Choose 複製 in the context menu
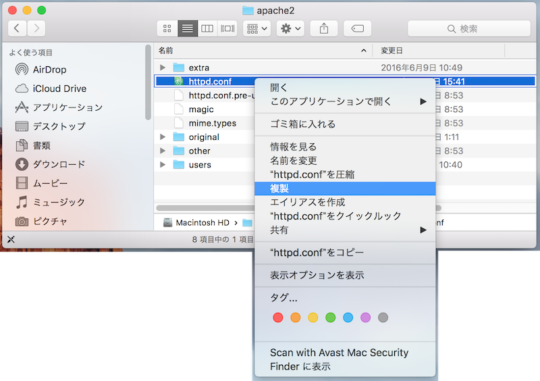 pyautogui.click(x=345, y=188)
